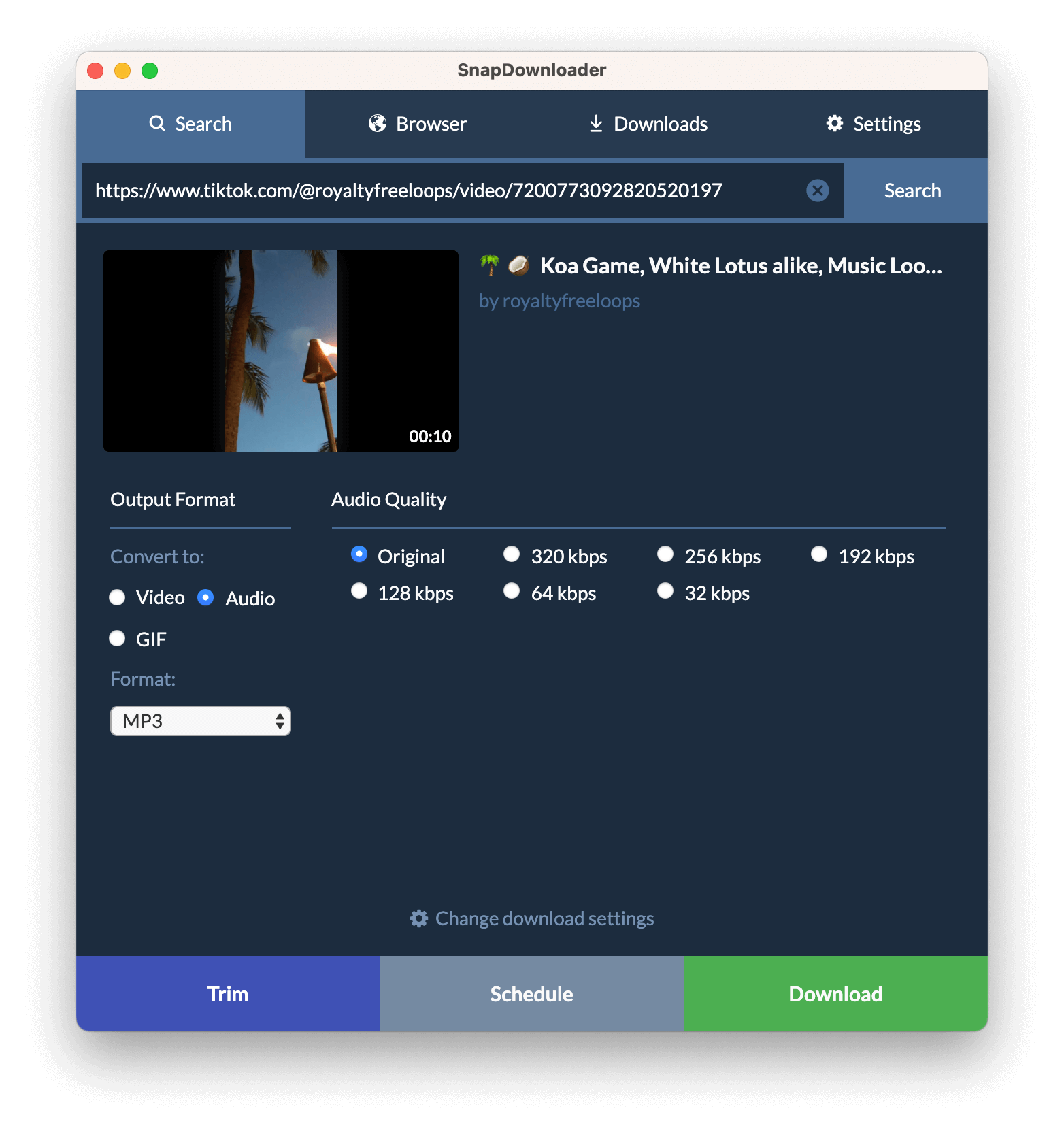
Task: Switch to the Browser tab
Action: (418, 124)
